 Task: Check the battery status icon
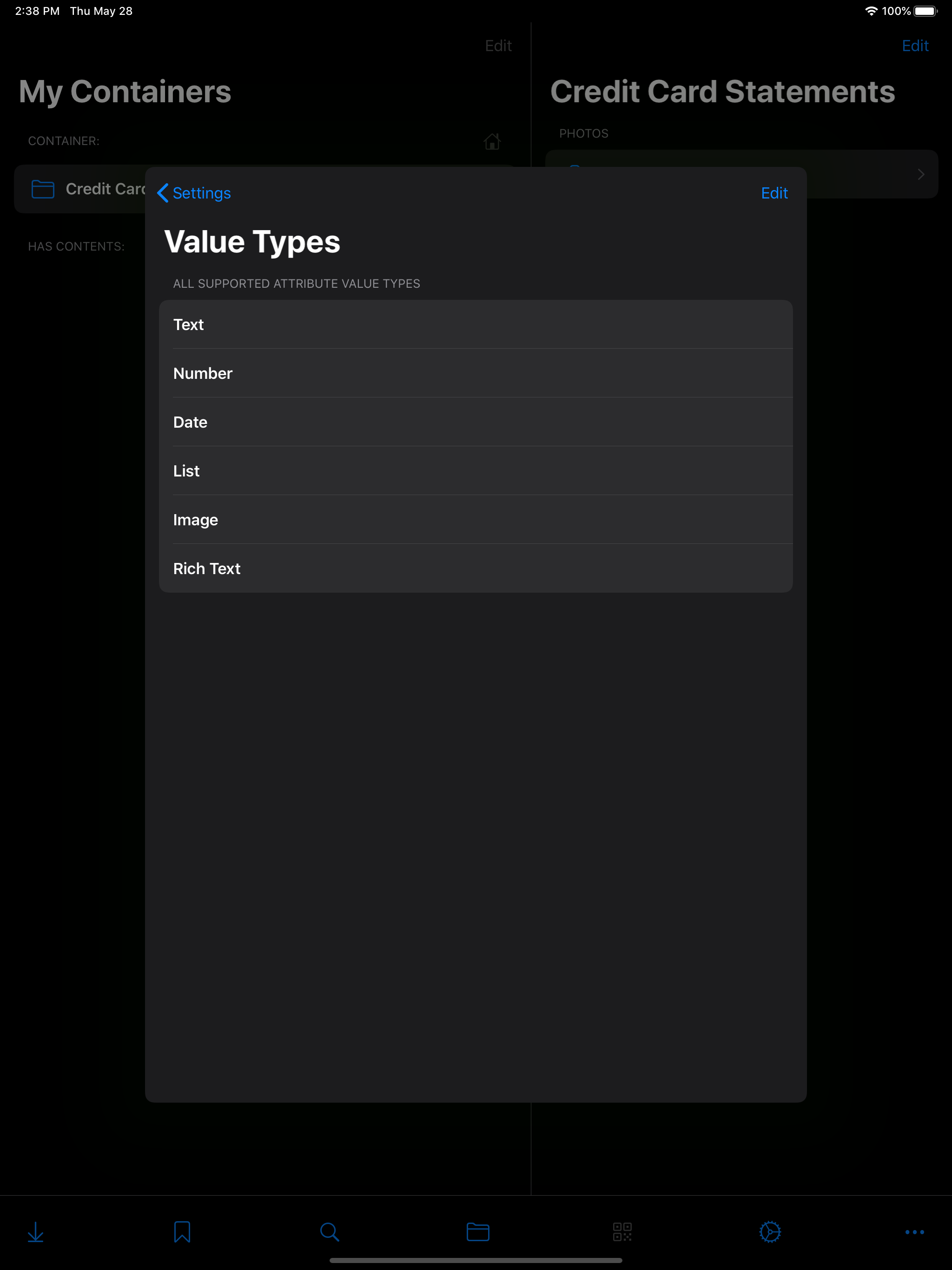point(926,11)
